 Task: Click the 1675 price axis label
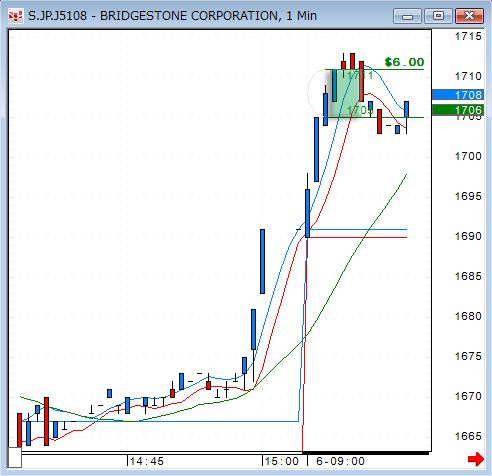[468, 356]
